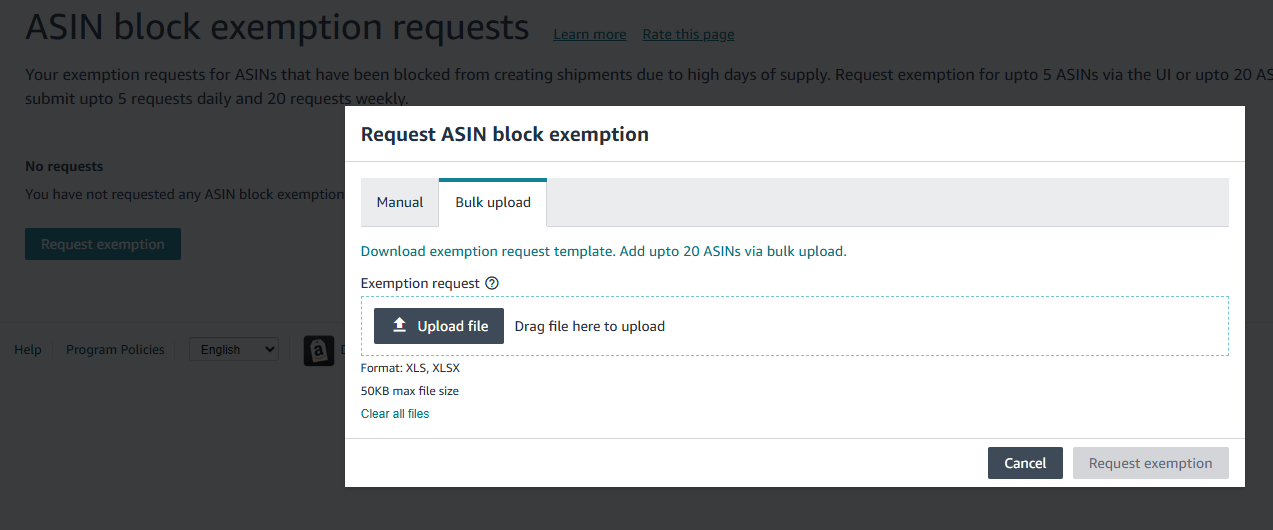Click the Amazon seller app icon in footer
This screenshot has width=1273, height=530.
coord(318,350)
